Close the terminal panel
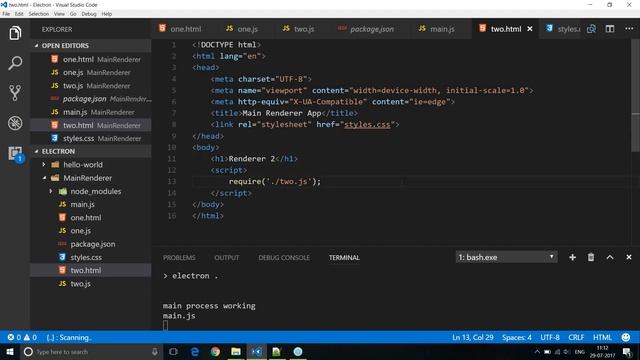 629,257
